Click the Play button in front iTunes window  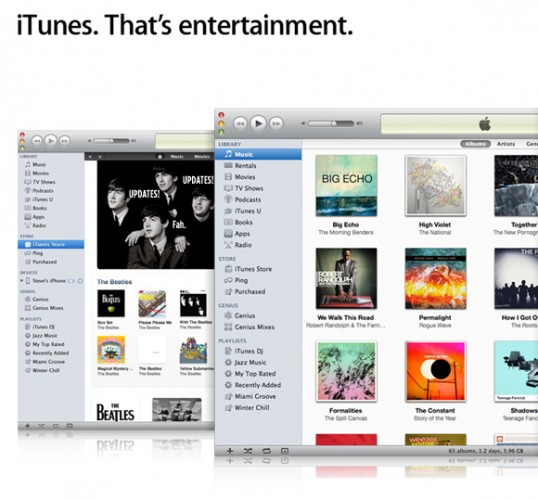[x=258, y=123]
